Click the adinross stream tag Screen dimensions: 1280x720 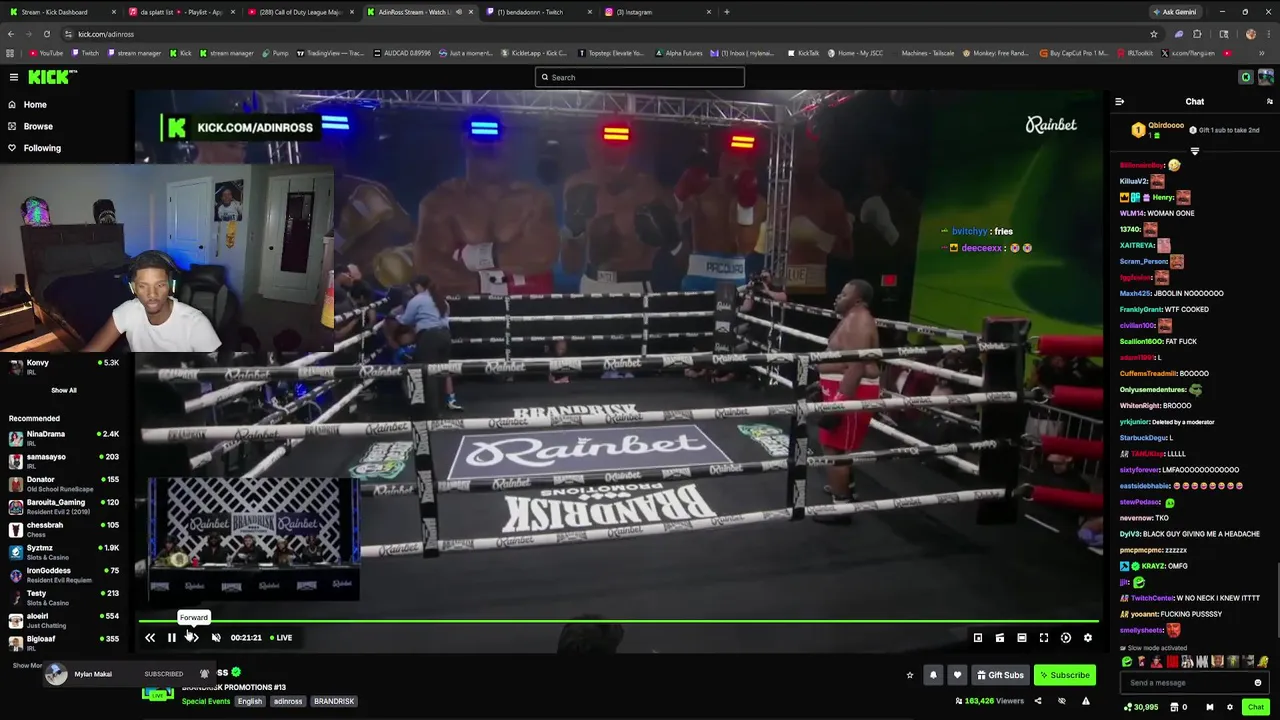point(288,701)
